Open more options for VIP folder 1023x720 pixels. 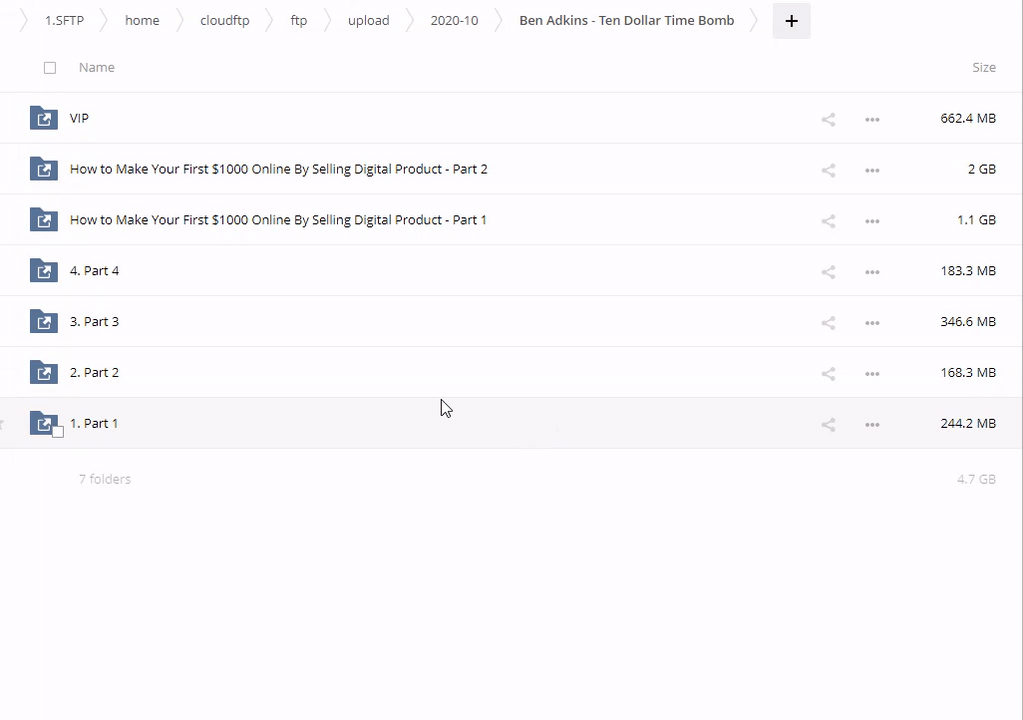[872, 119]
